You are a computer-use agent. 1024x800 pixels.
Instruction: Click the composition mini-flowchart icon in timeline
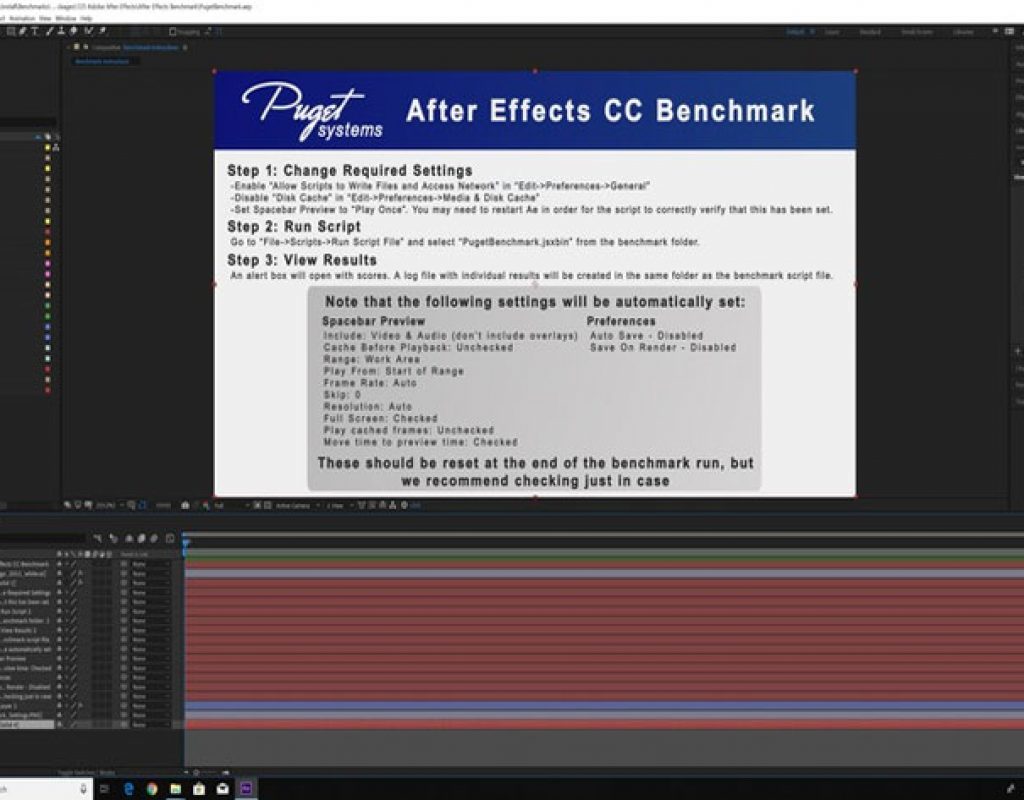(97, 538)
